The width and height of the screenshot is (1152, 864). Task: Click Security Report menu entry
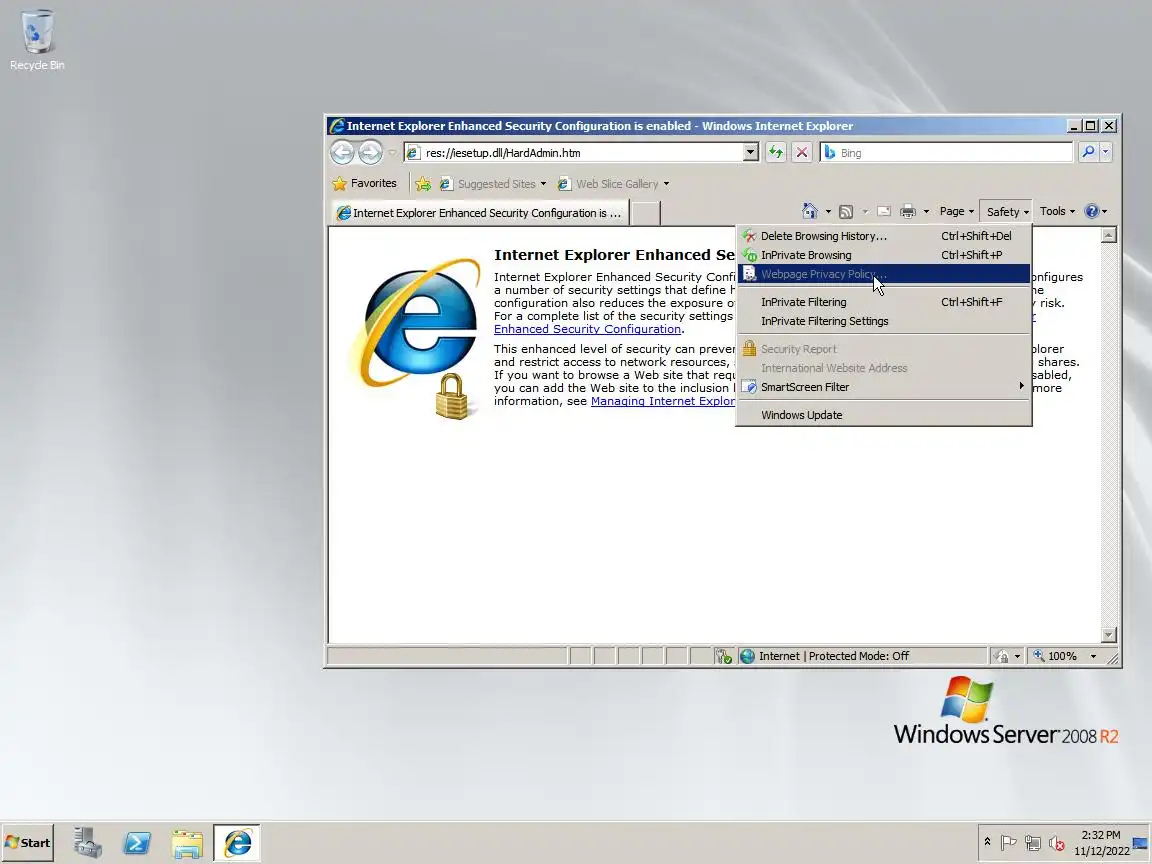[884, 349]
